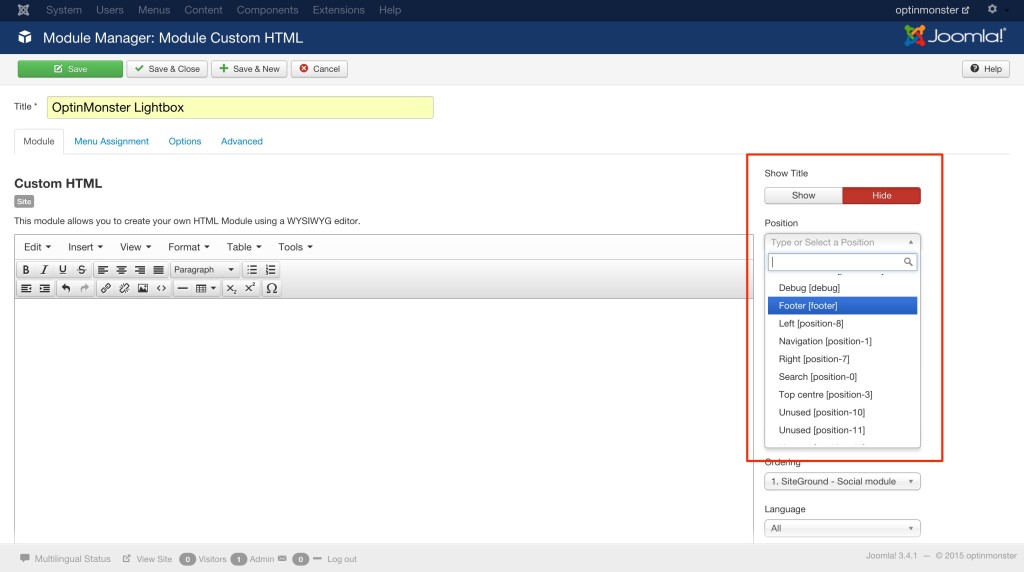Screen dimensions: 1024x572
Task: Center align text
Action: (x=121, y=270)
